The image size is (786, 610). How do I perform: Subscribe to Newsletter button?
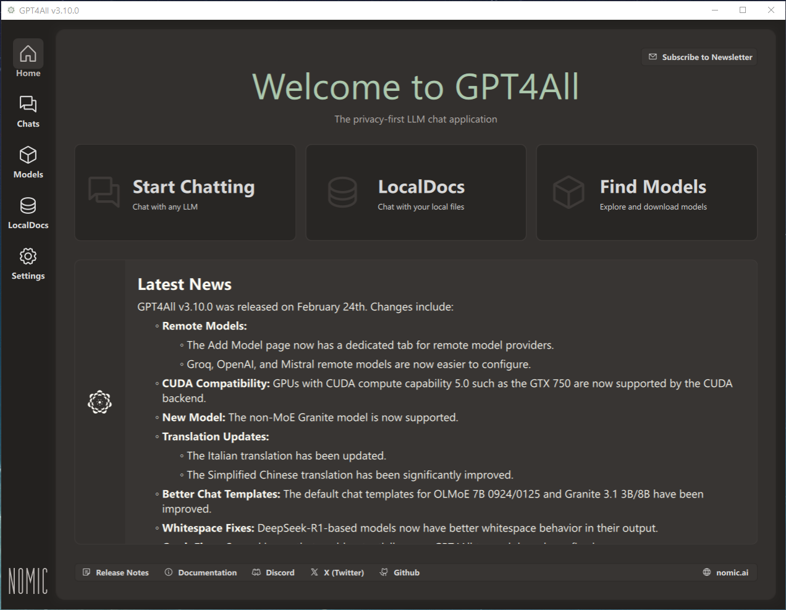(x=700, y=57)
